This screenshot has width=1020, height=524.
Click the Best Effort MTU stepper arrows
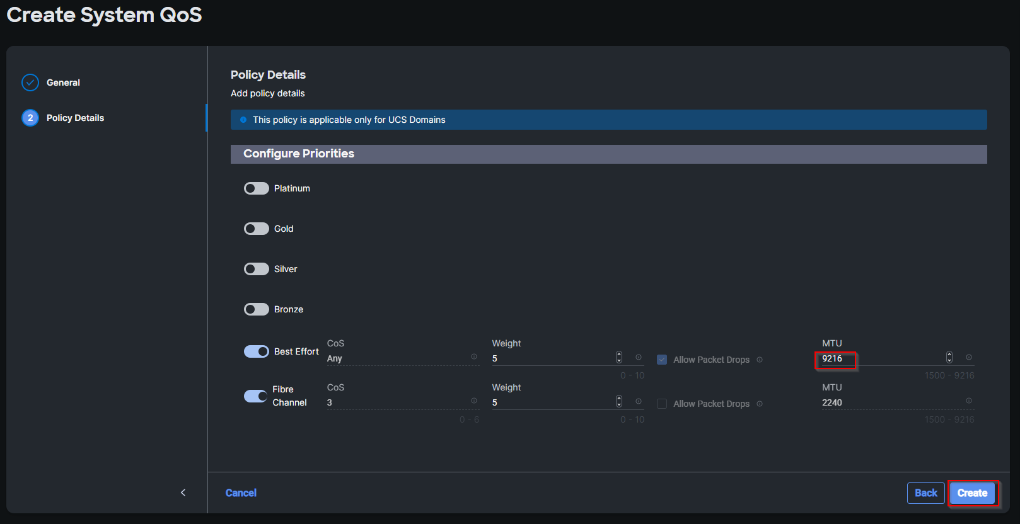pos(949,357)
